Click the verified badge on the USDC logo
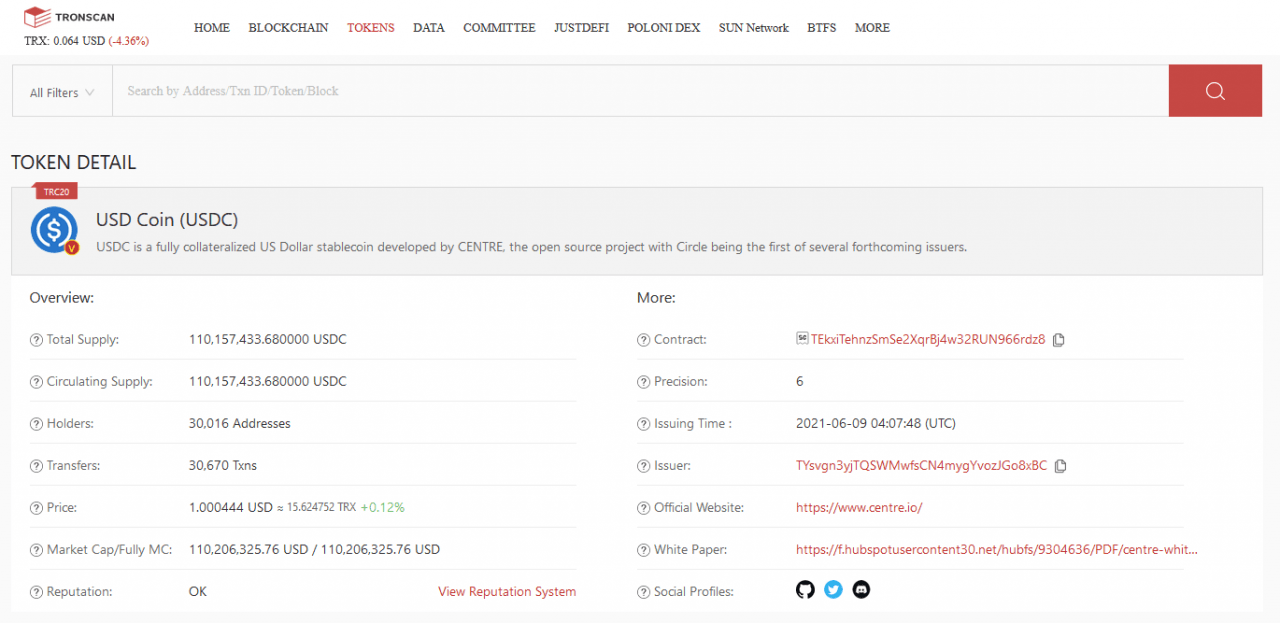 (71, 249)
